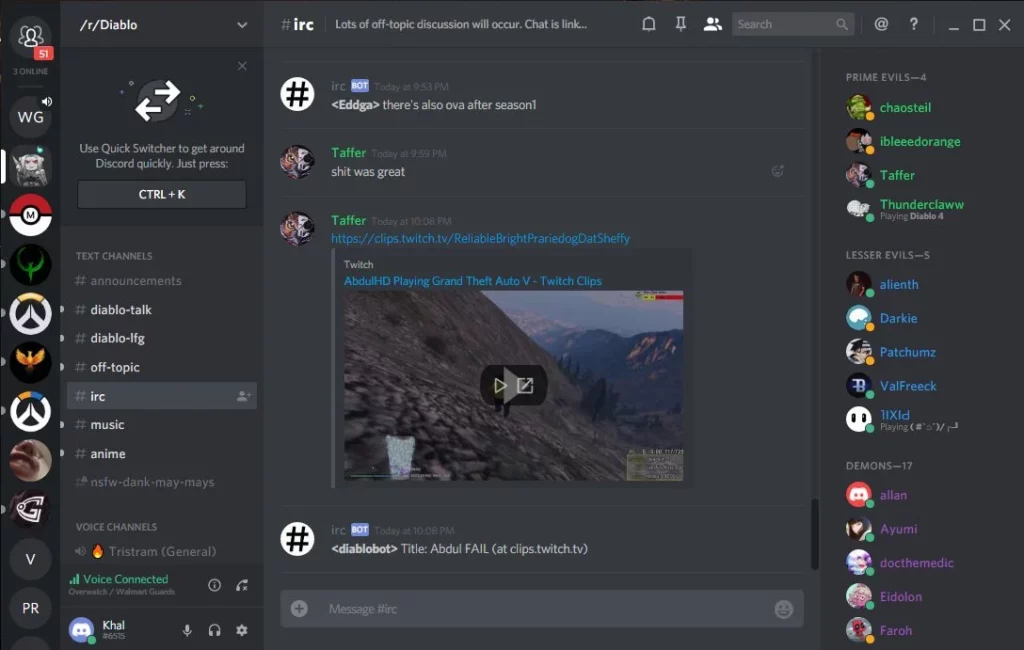
Task: Disconnect from voice call
Action: (x=242, y=585)
